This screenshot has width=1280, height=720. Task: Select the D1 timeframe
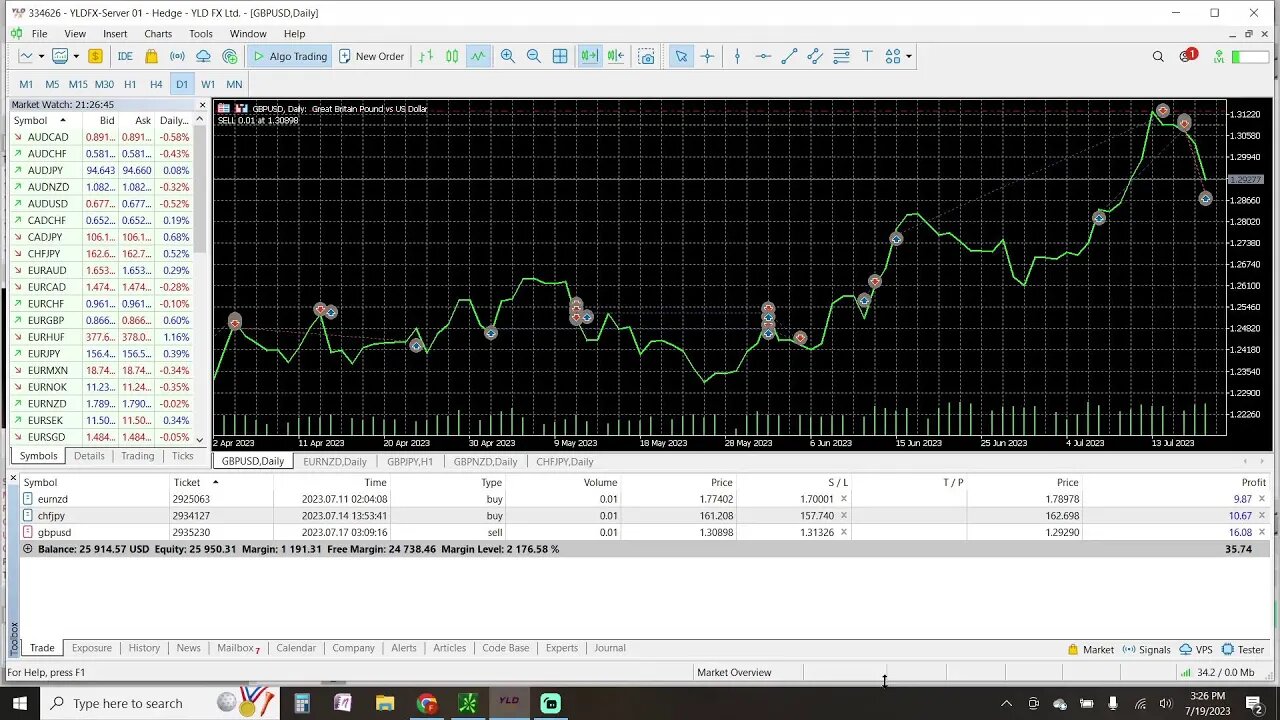tap(182, 84)
